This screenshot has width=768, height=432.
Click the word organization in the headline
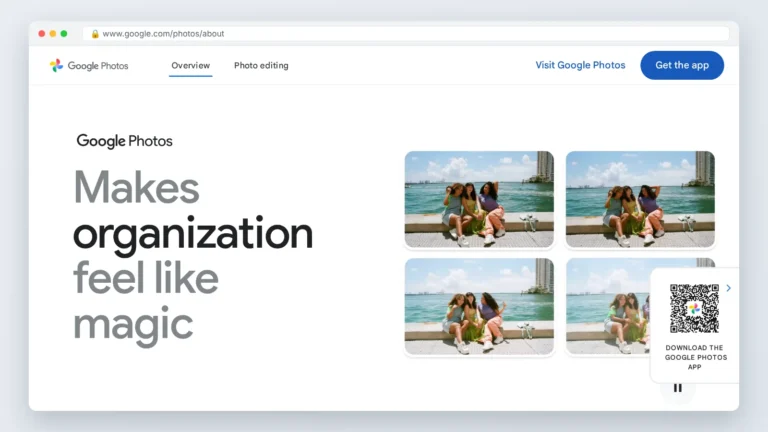point(192,234)
